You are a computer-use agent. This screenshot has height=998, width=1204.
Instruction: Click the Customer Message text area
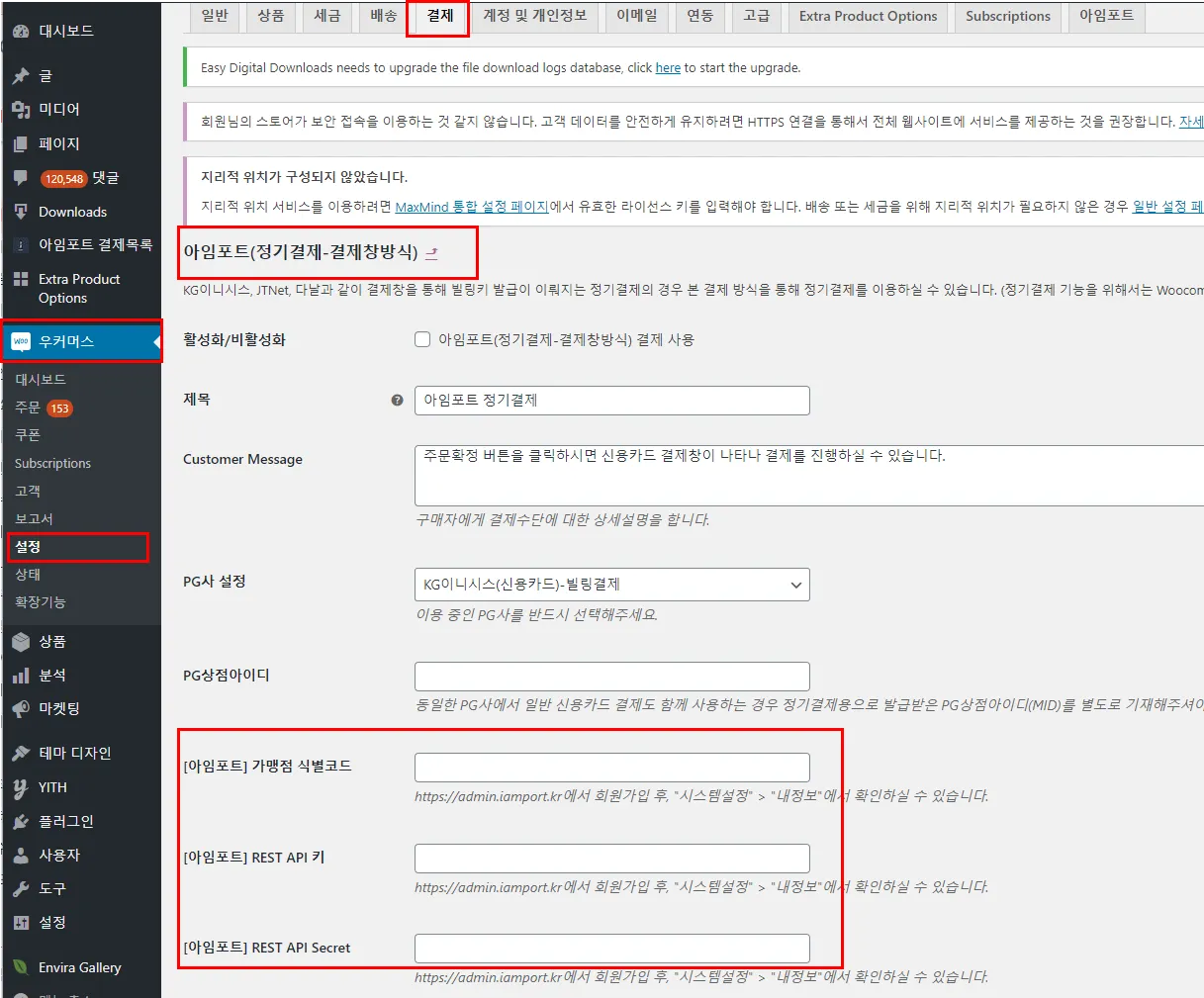[809, 476]
